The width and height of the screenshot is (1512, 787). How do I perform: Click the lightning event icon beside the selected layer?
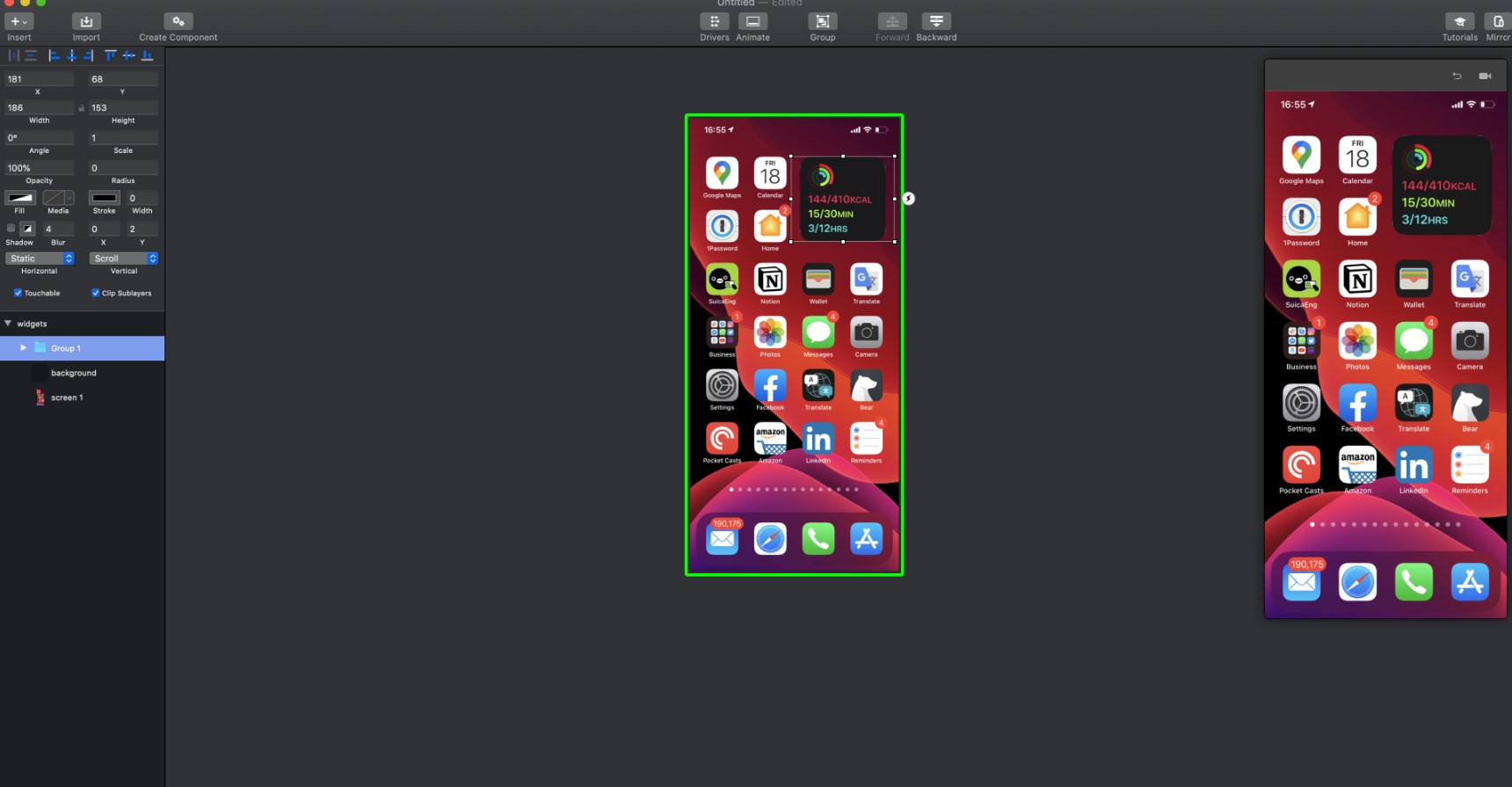(x=909, y=199)
